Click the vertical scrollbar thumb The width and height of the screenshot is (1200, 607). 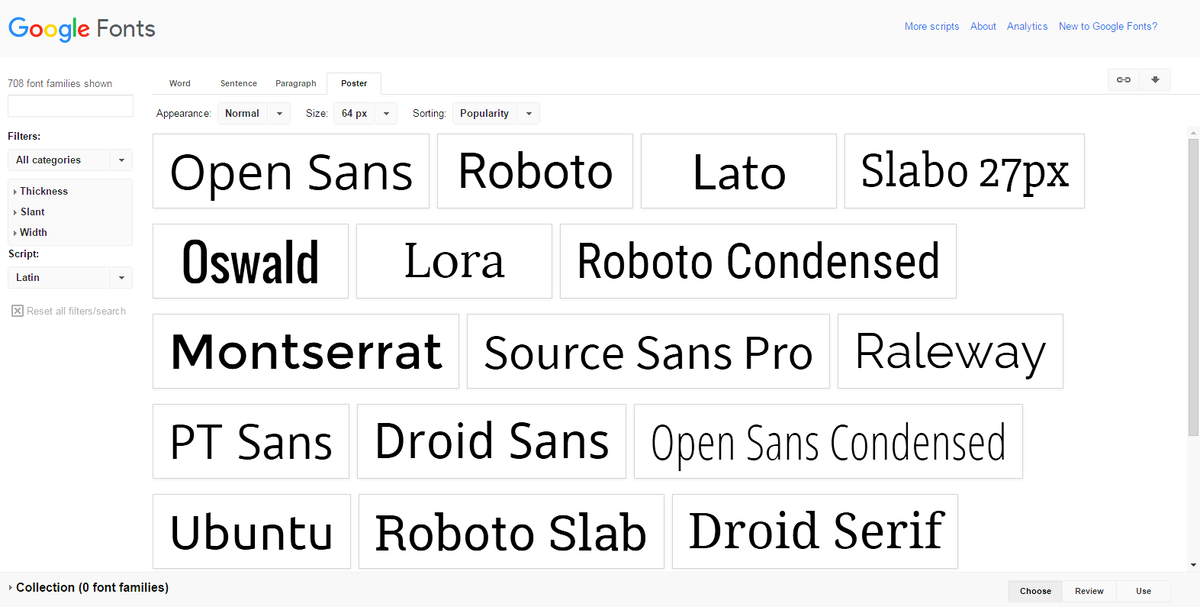point(1193,287)
